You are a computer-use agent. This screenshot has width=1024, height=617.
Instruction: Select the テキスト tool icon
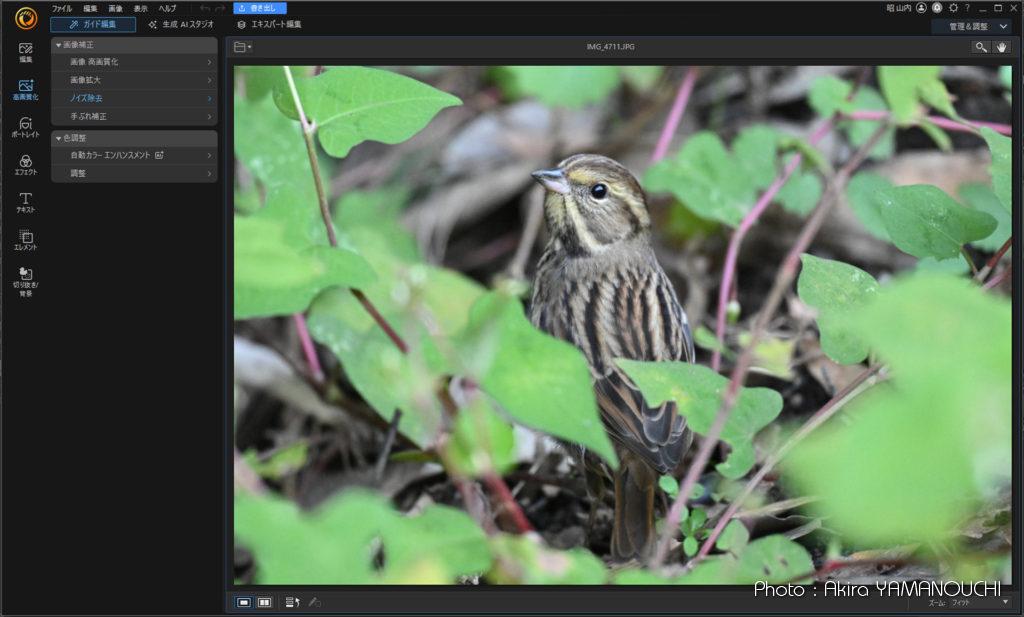click(26, 202)
